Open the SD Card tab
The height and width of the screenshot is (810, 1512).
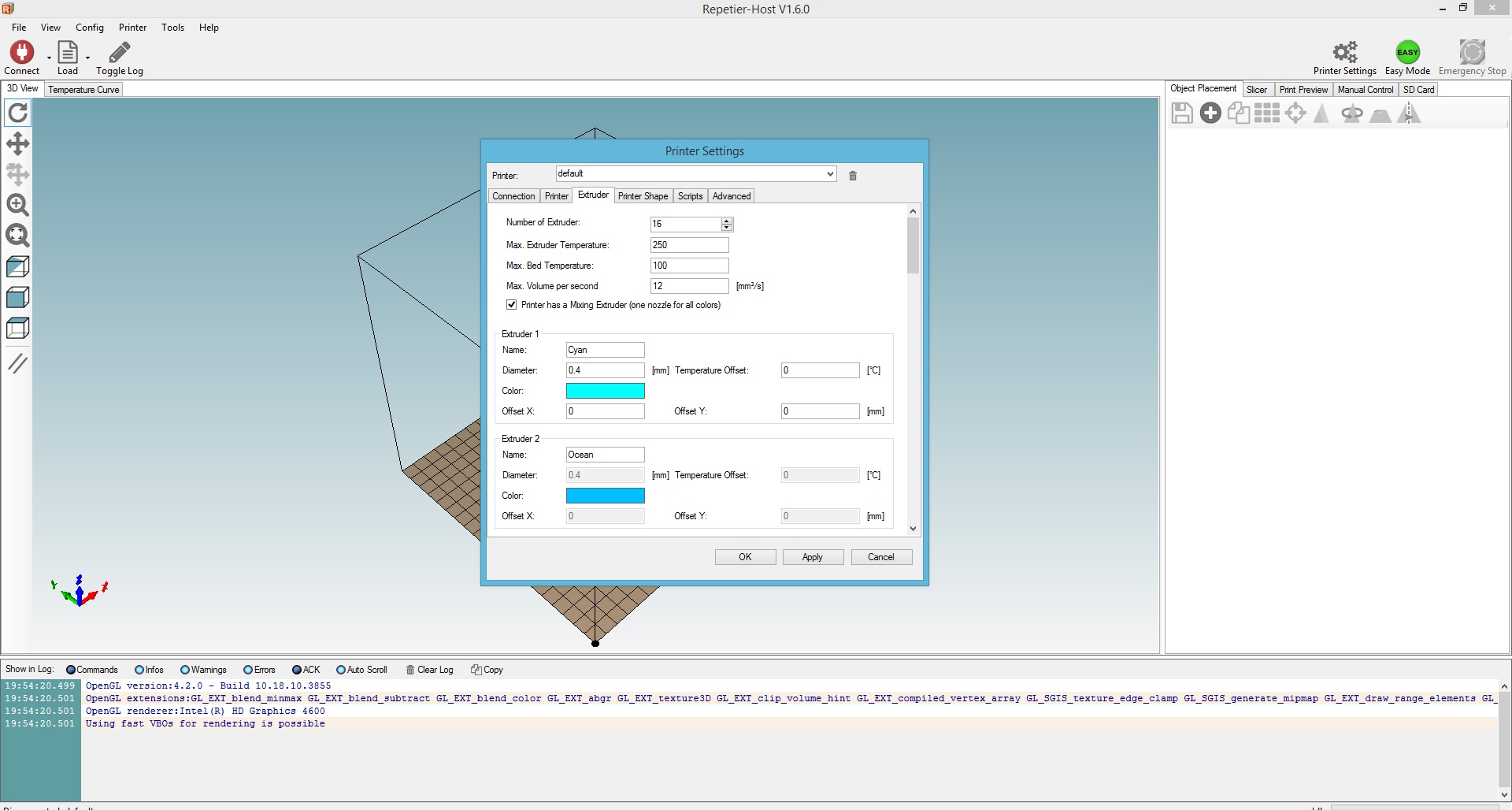[1419, 90]
